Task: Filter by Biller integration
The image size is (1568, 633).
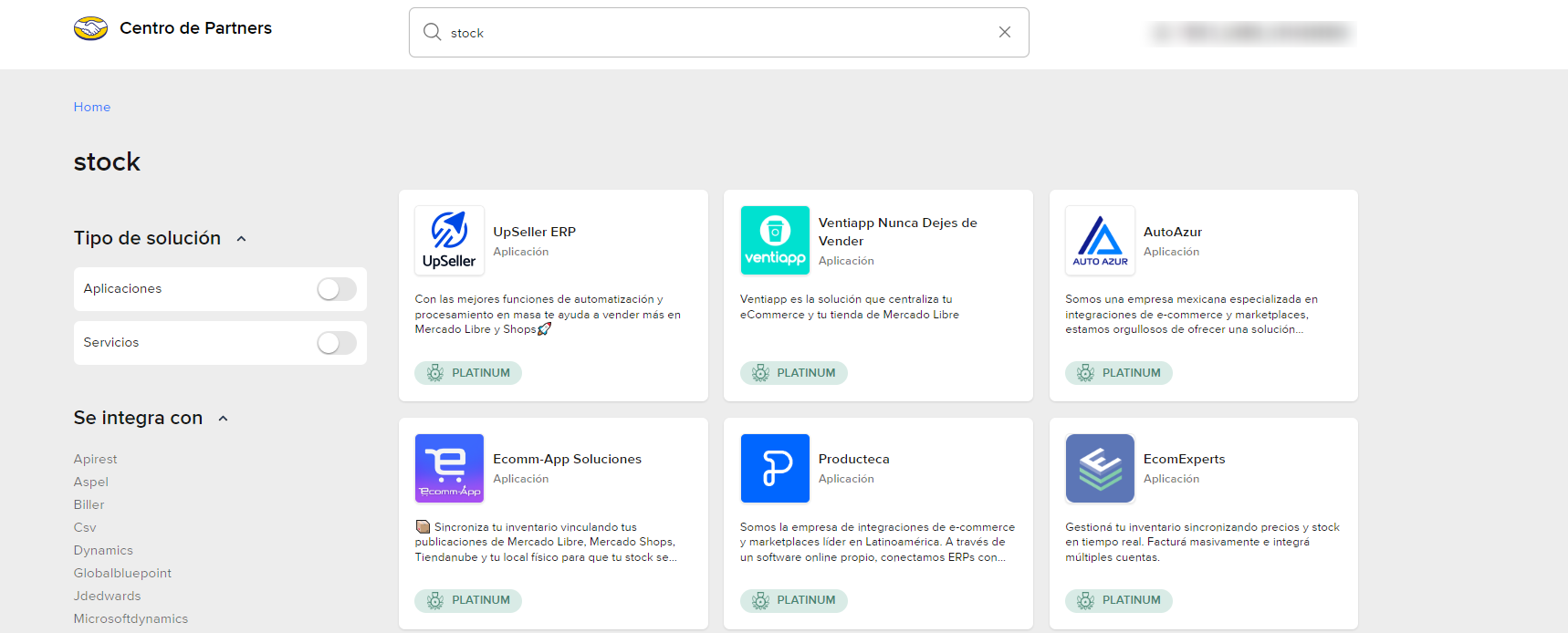Action: tap(89, 504)
